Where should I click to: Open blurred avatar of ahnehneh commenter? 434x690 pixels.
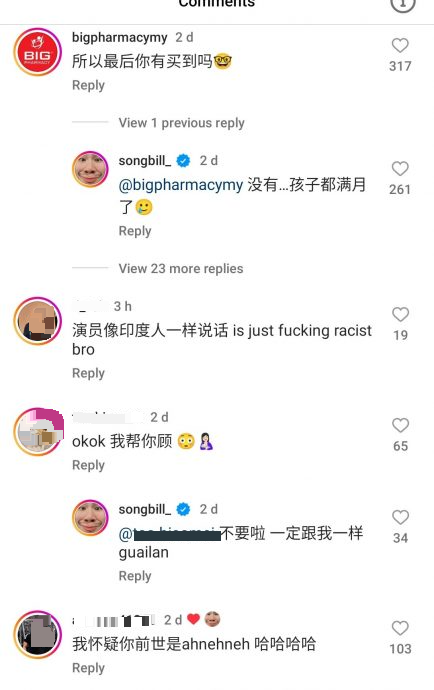point(37,634)
